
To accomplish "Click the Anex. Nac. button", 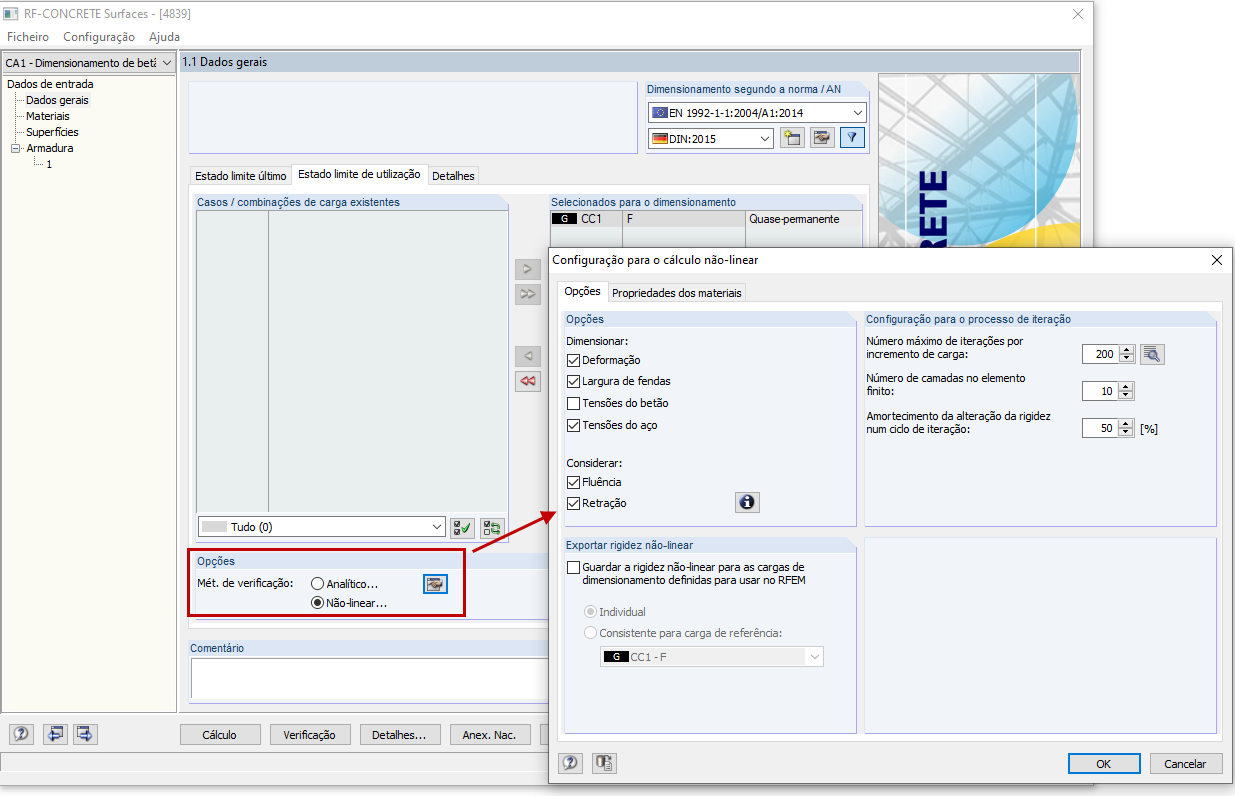I will tap(490, 734).
